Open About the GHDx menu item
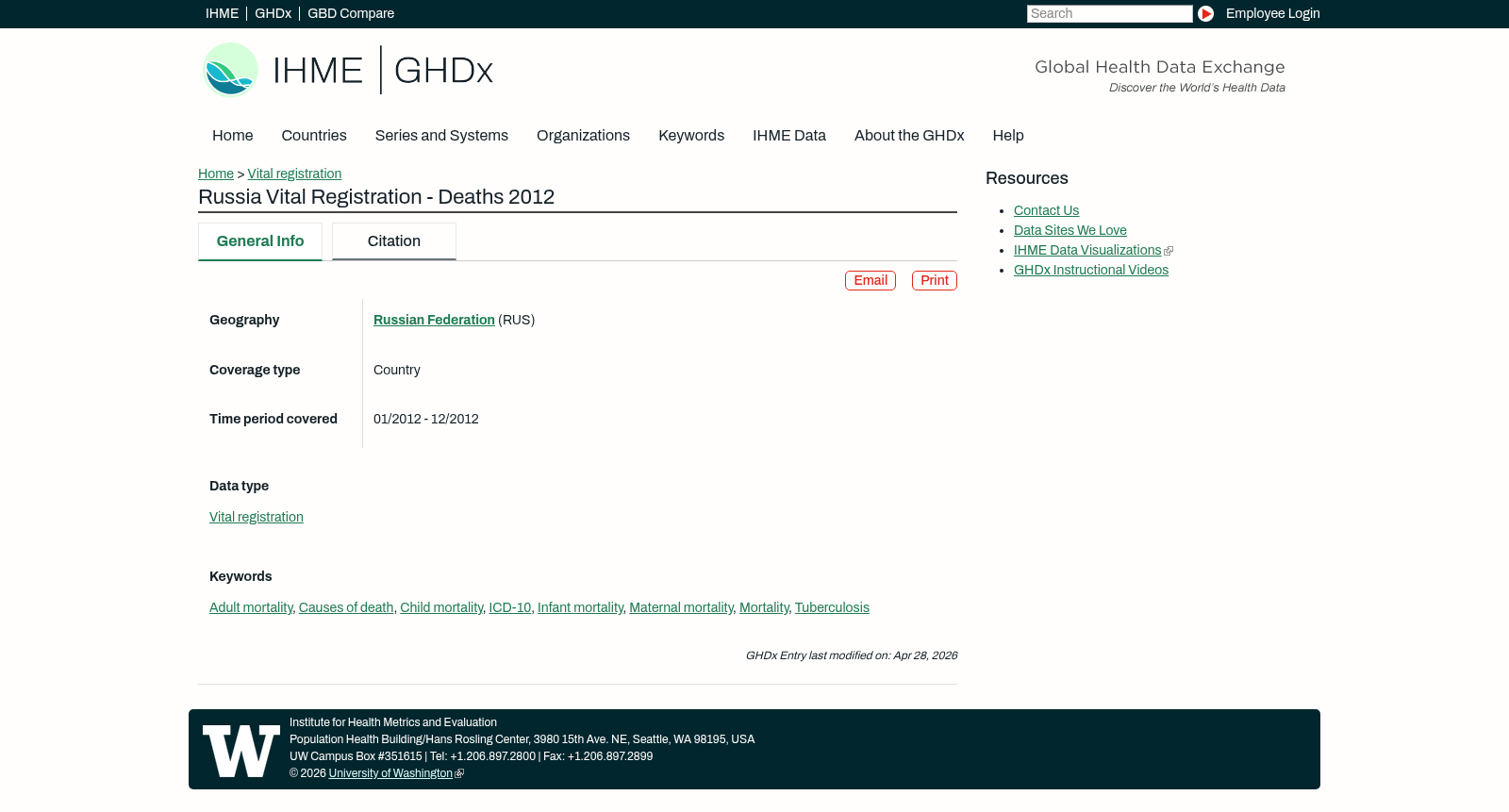1509x812 pixels. (909, 136)
